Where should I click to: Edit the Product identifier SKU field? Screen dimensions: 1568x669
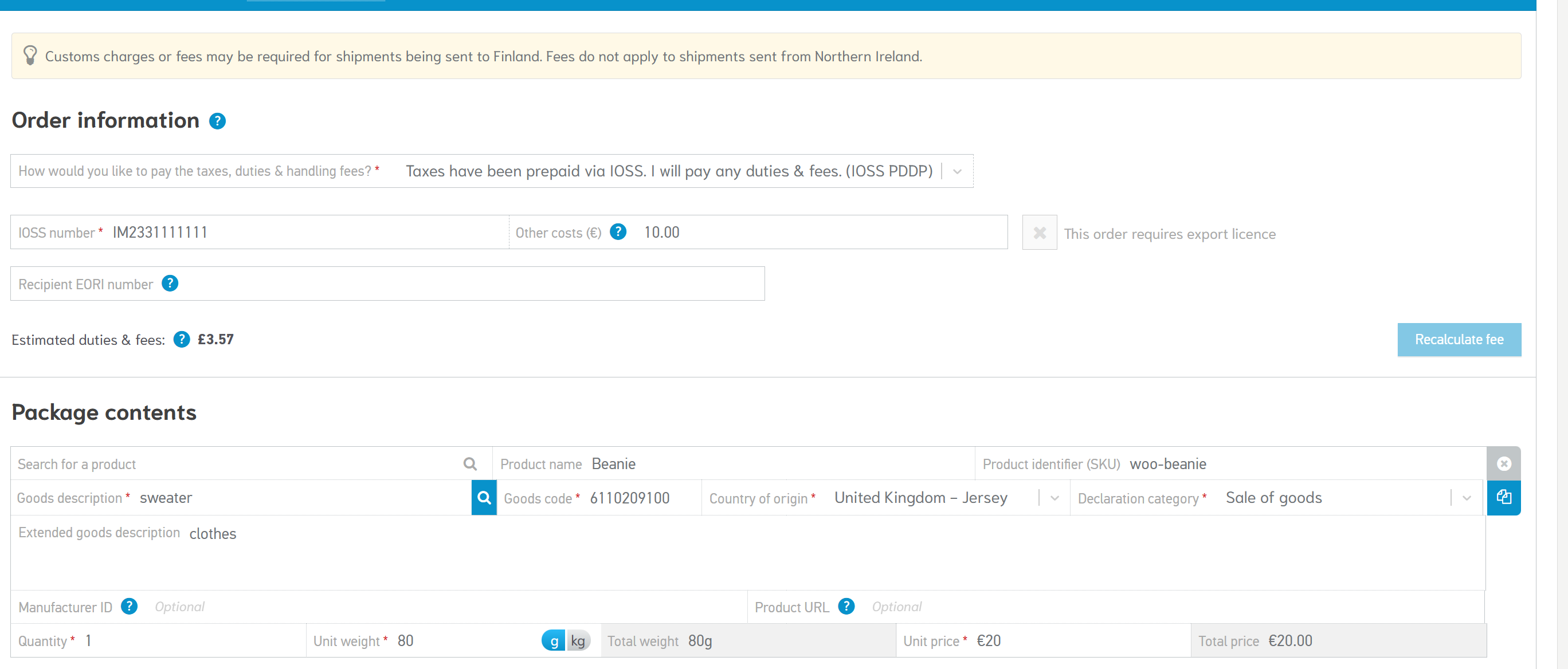tap(1231, 464)
